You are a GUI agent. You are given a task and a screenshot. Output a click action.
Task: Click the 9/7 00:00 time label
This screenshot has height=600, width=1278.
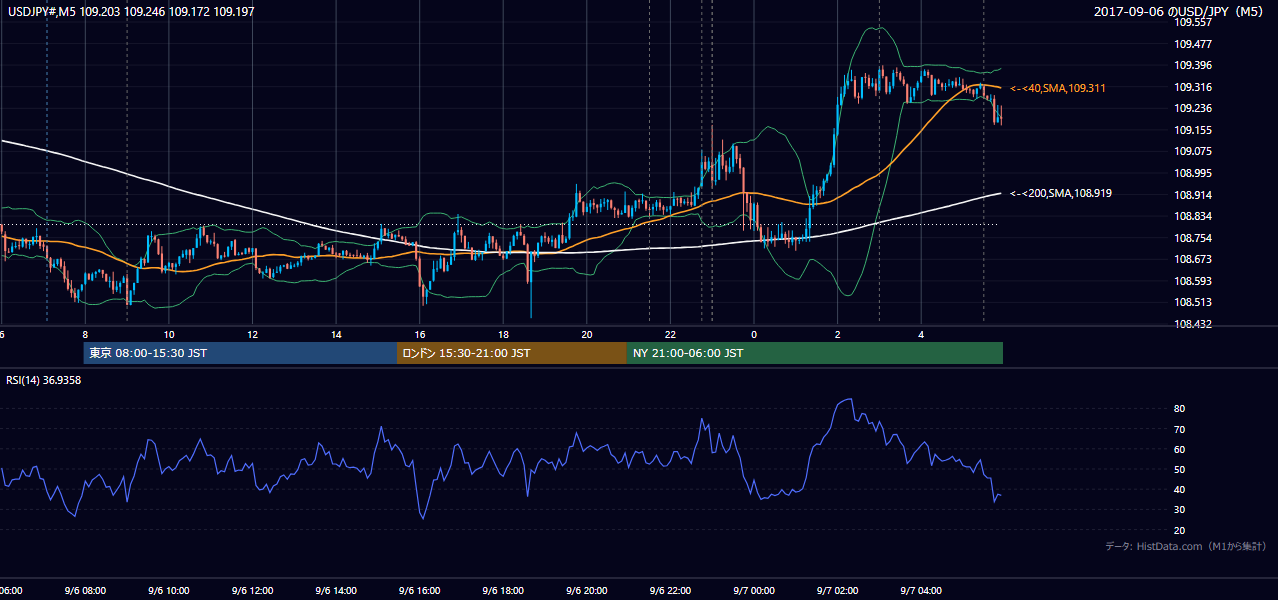(754, 590)
